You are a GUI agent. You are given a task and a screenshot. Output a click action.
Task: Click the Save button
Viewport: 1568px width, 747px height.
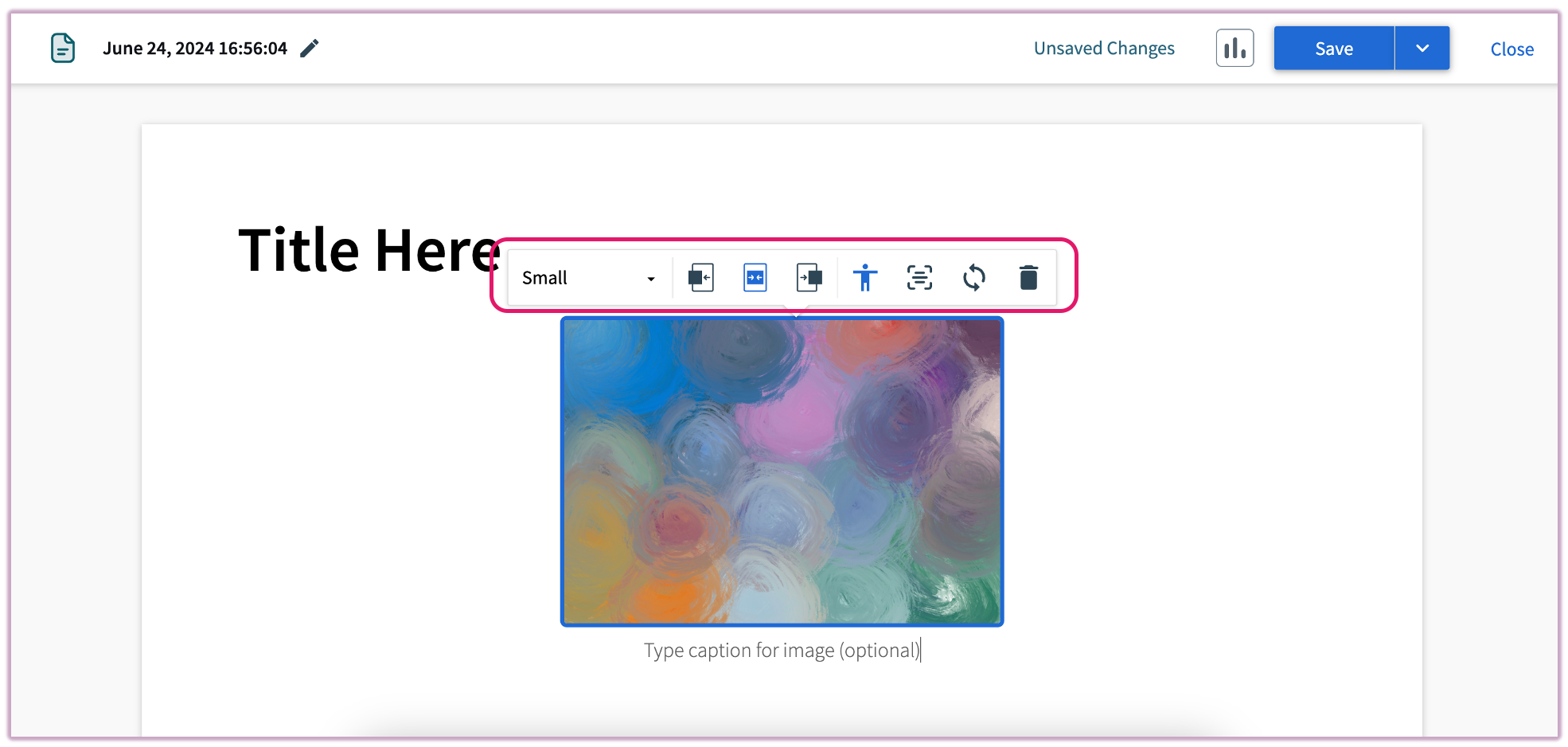1333,48
